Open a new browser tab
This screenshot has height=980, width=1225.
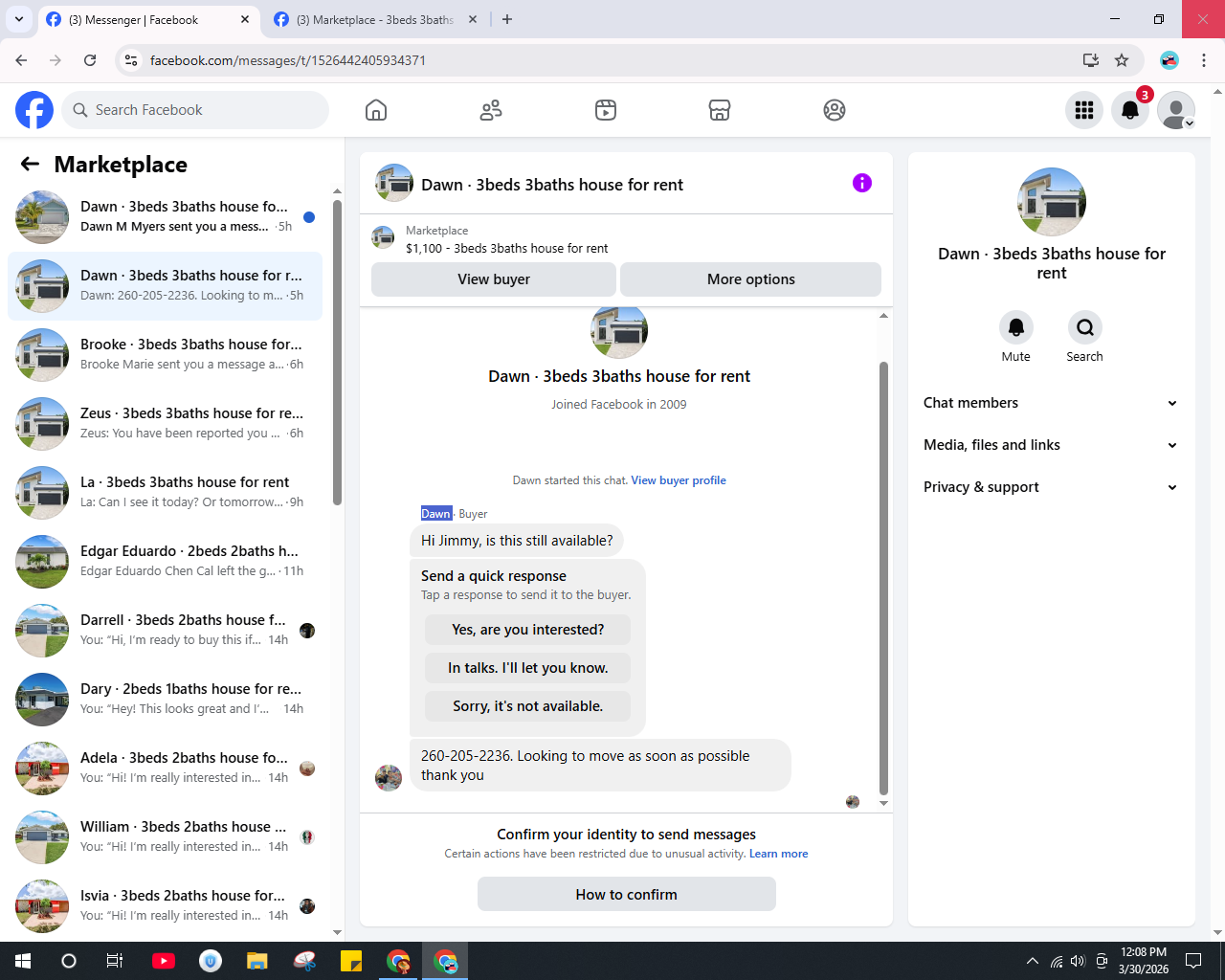point(507,19)
